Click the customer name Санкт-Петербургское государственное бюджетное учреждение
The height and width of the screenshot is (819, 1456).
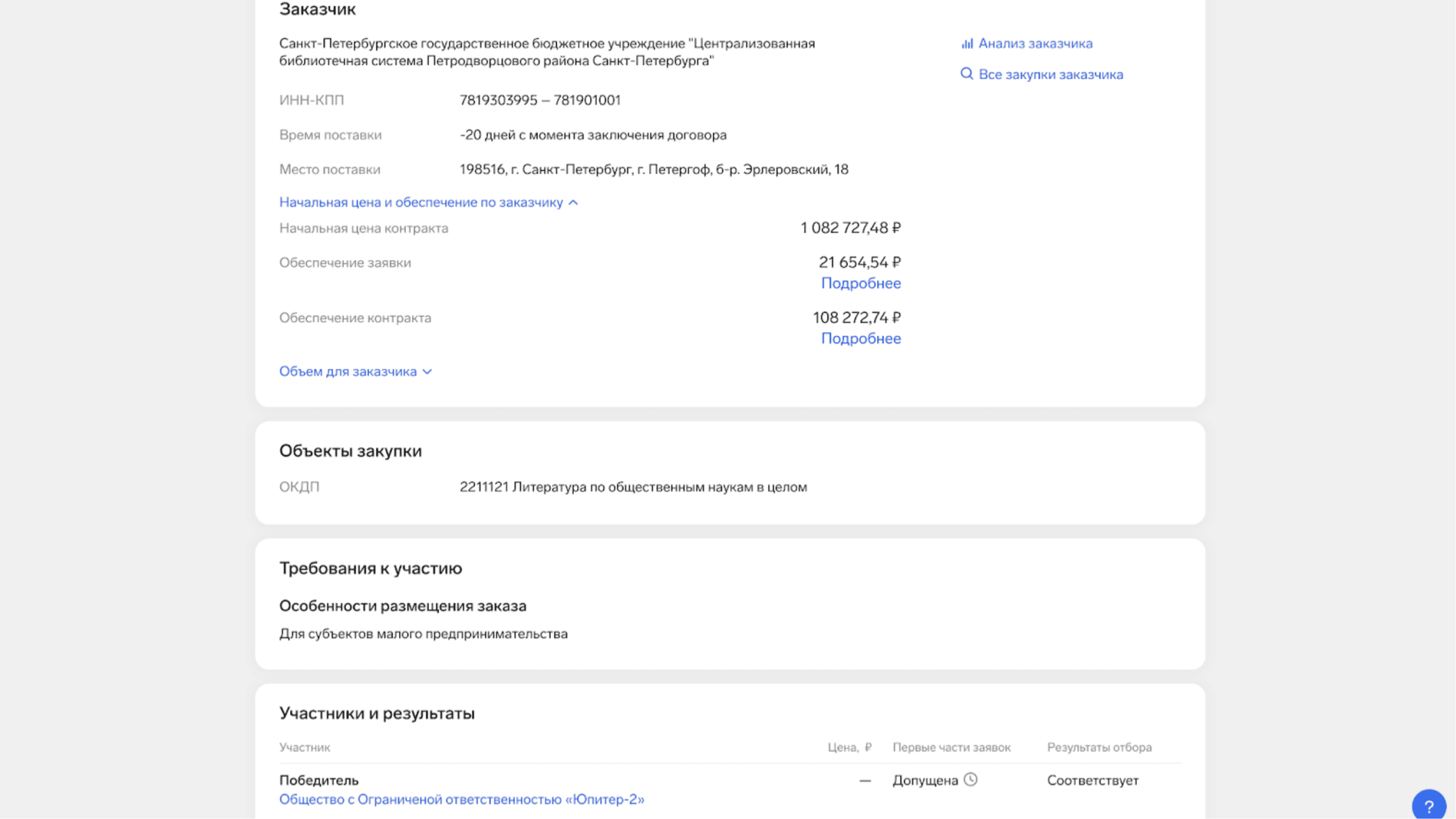click(x=547, y=52)
